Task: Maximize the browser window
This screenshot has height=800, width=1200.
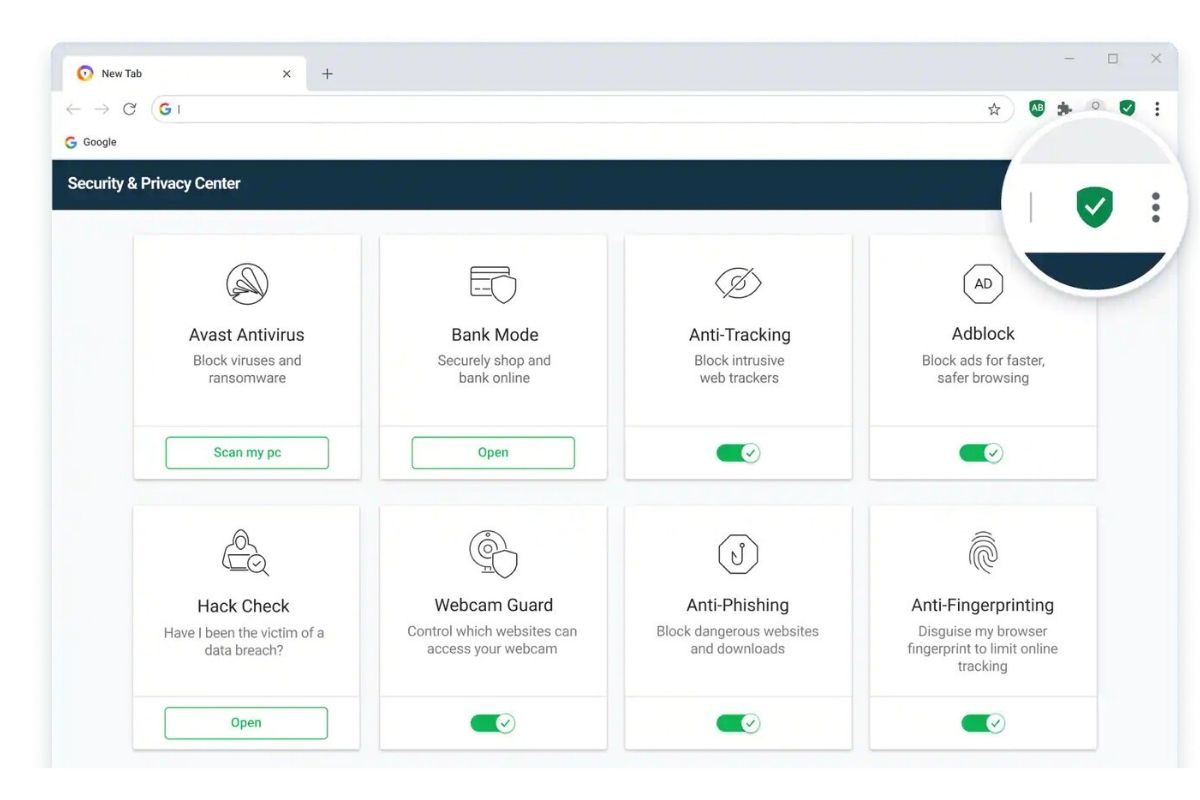Action: (x=1112, y=59)
